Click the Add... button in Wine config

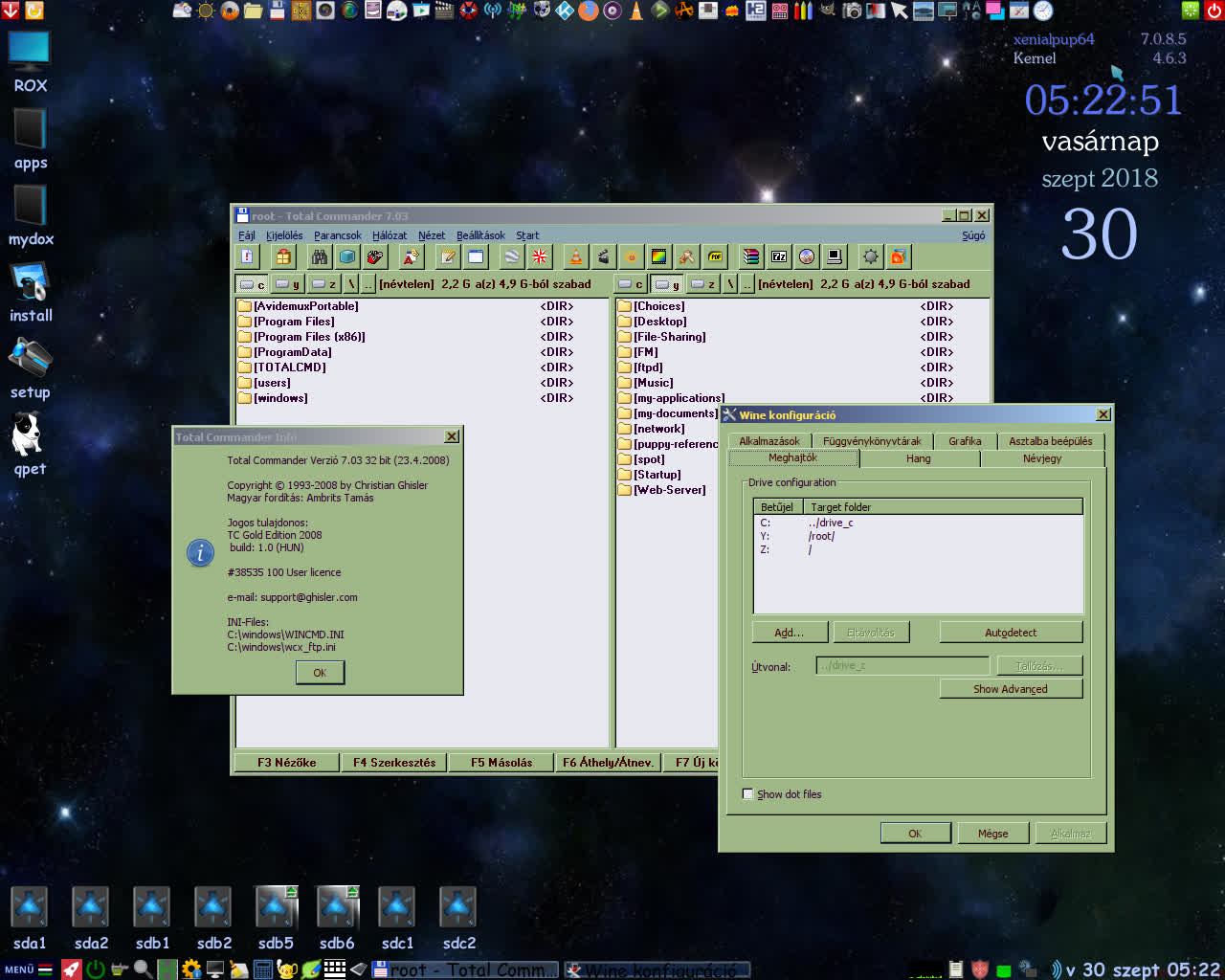(789, 633)
